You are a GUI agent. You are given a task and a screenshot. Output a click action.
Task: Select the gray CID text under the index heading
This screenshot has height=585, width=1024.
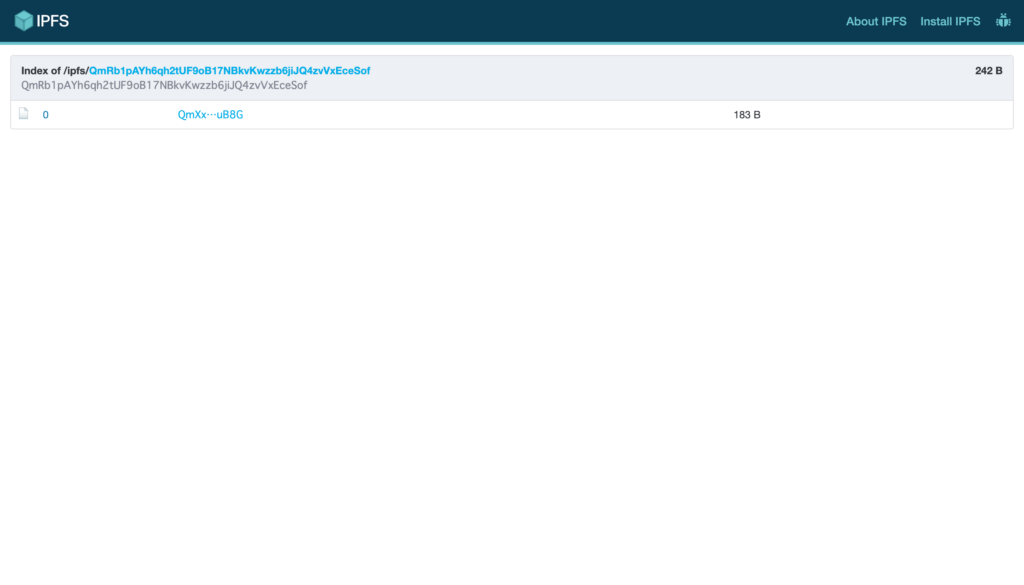164,86
